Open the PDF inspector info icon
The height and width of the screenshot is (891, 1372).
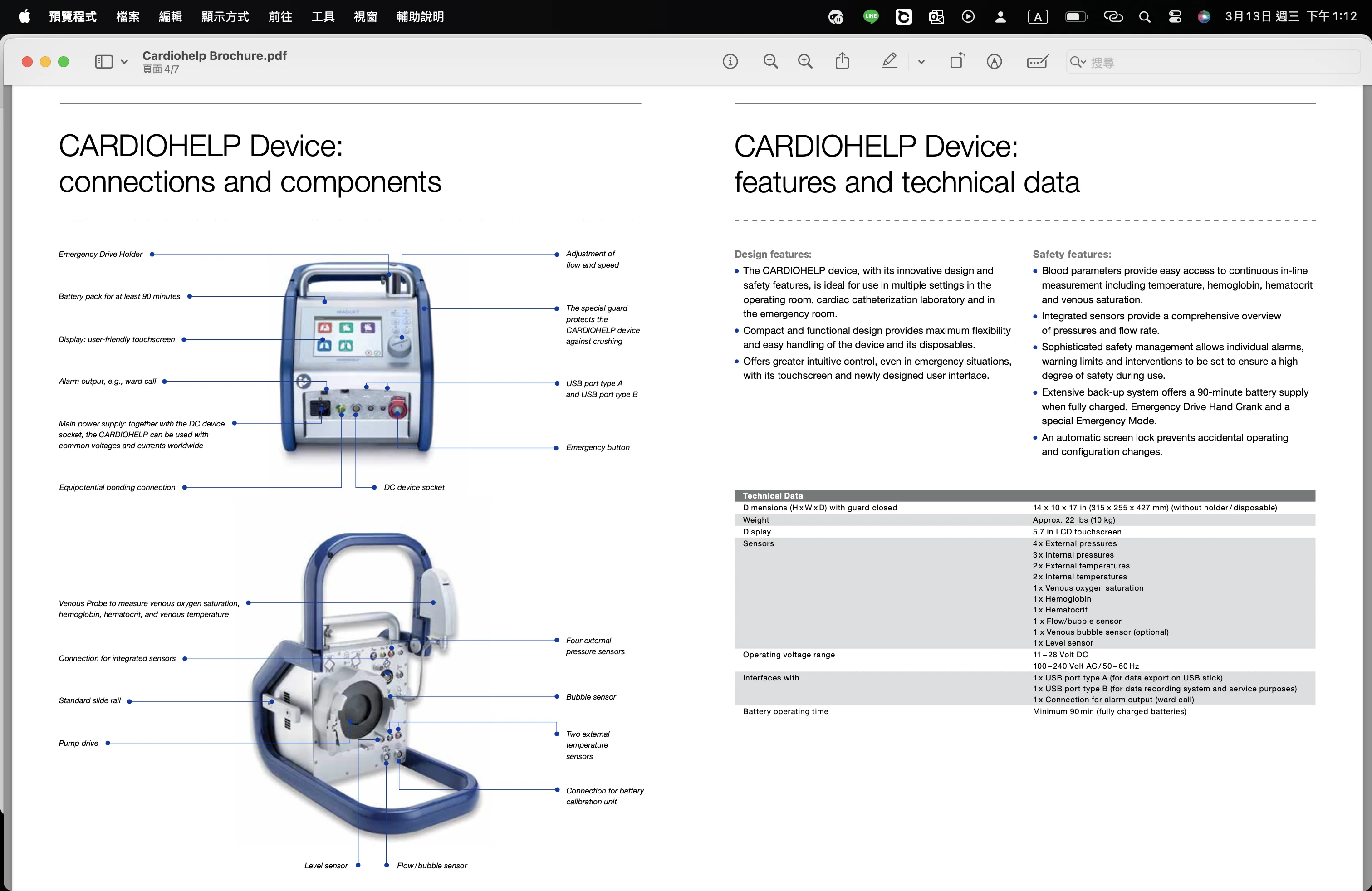point(730,62)
